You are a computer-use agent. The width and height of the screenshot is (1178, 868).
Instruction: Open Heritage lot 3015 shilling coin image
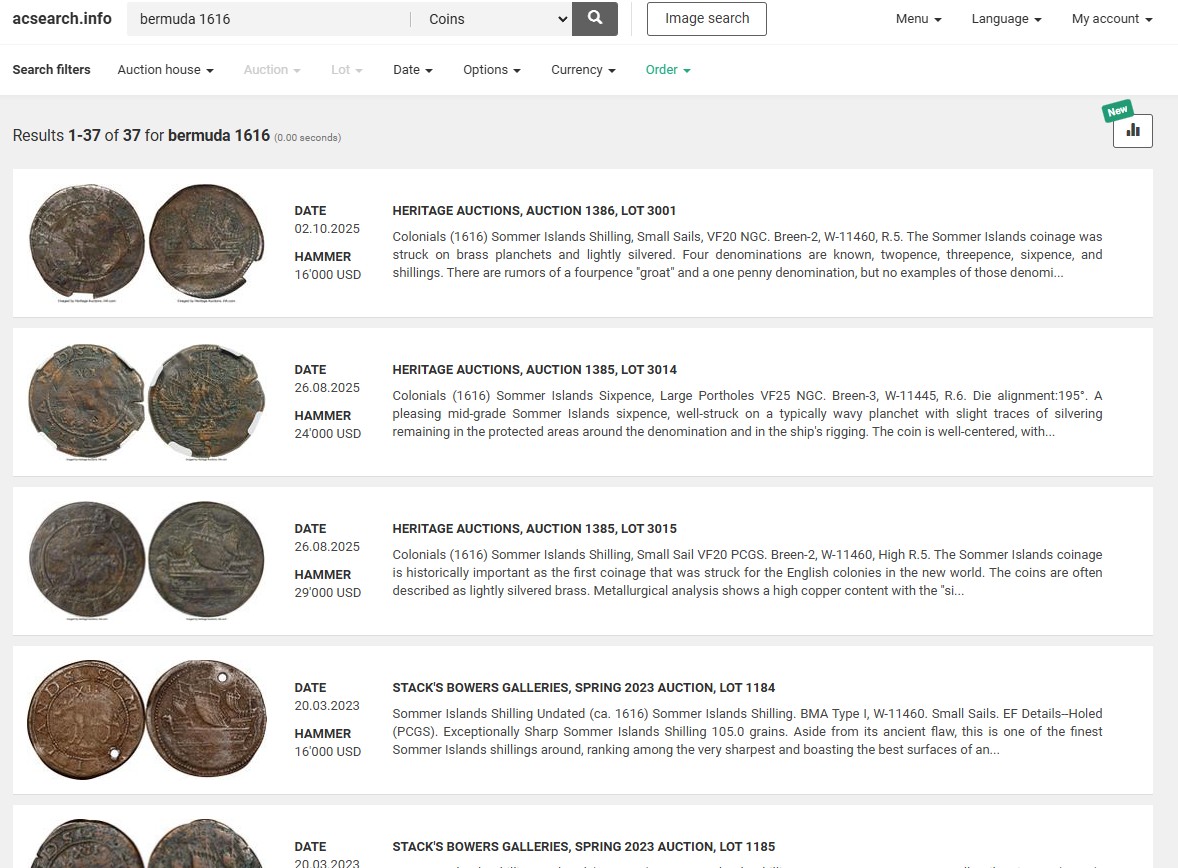coord(147,560)
